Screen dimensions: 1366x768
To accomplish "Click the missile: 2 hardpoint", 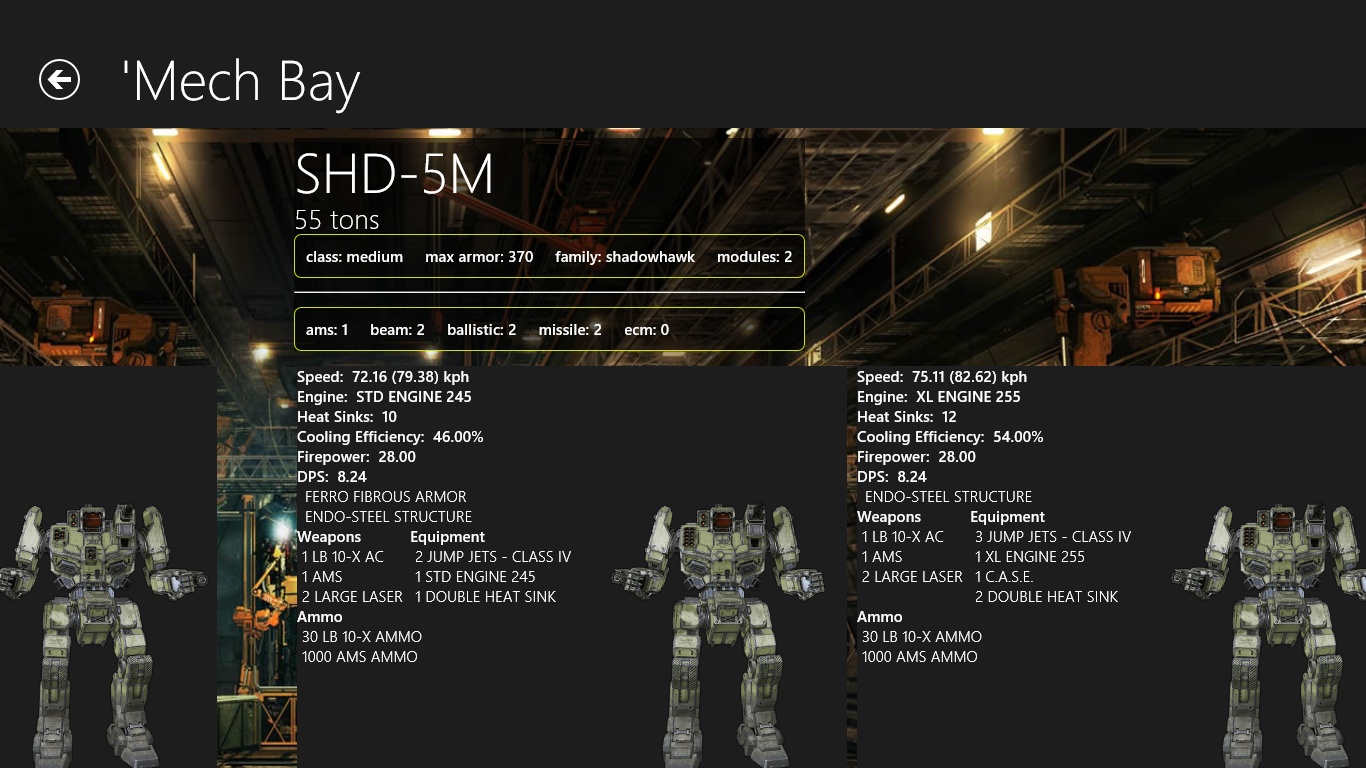I will click(570, 329).
